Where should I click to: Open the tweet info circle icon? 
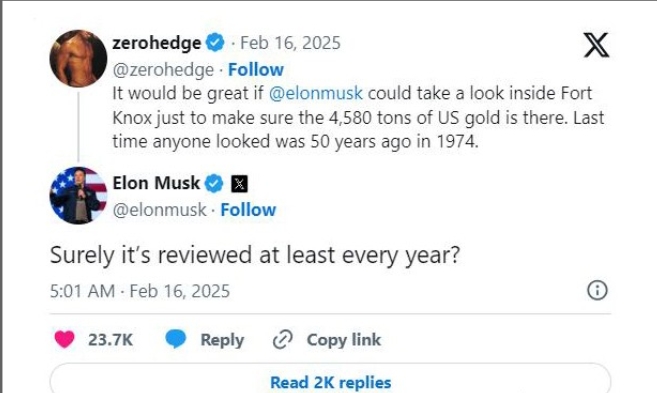597,290
